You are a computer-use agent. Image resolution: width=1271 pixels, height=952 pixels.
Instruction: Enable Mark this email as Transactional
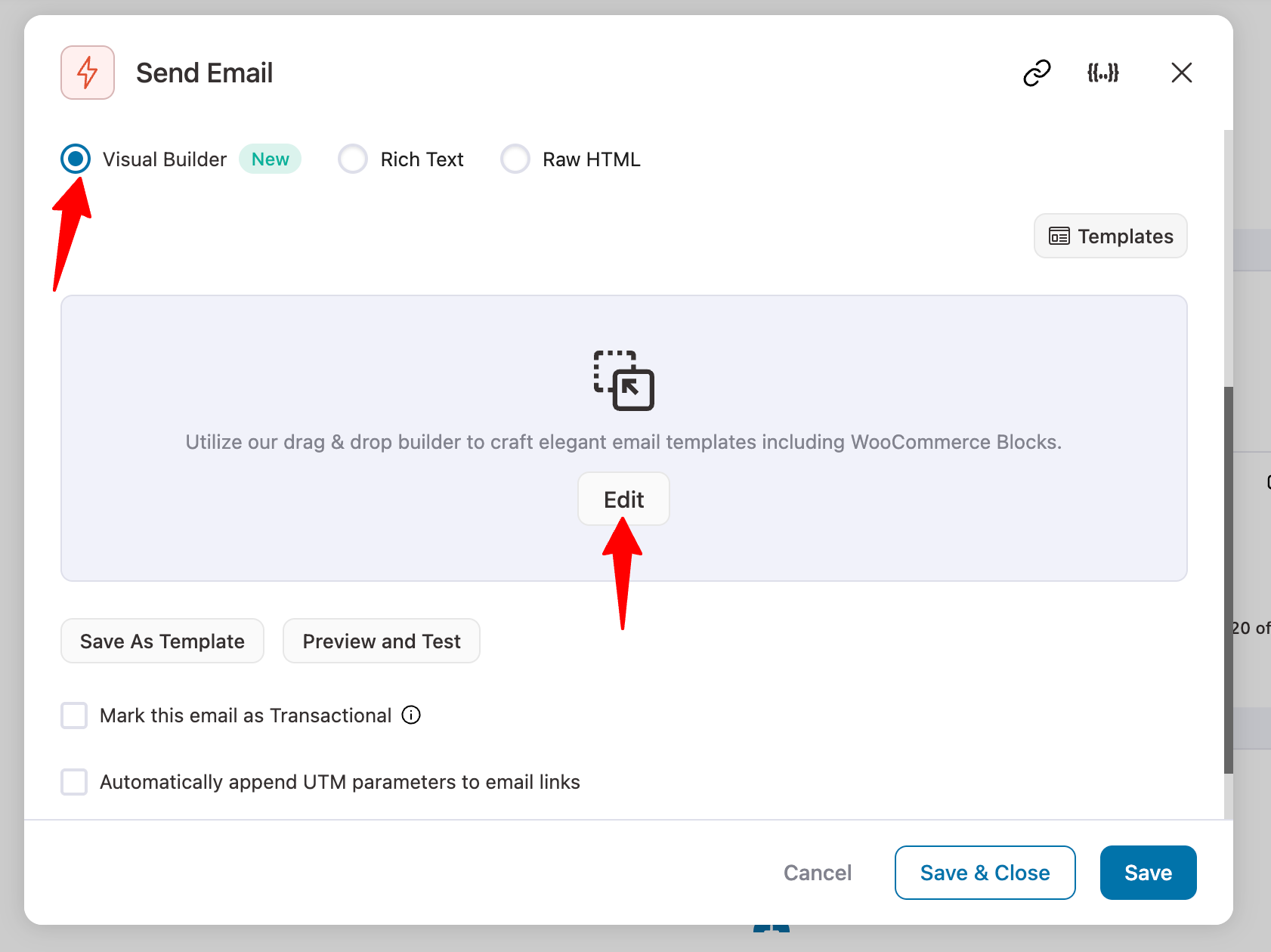point(73,716)
